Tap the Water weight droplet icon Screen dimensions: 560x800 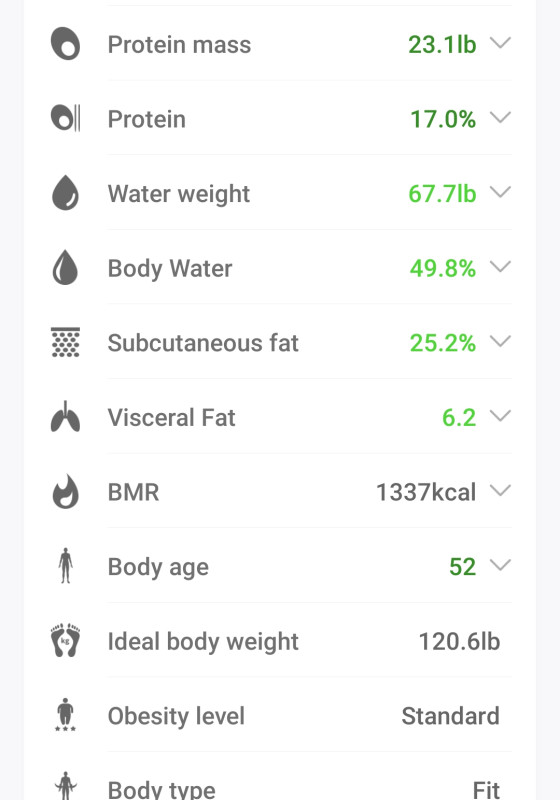click(65, 193)
